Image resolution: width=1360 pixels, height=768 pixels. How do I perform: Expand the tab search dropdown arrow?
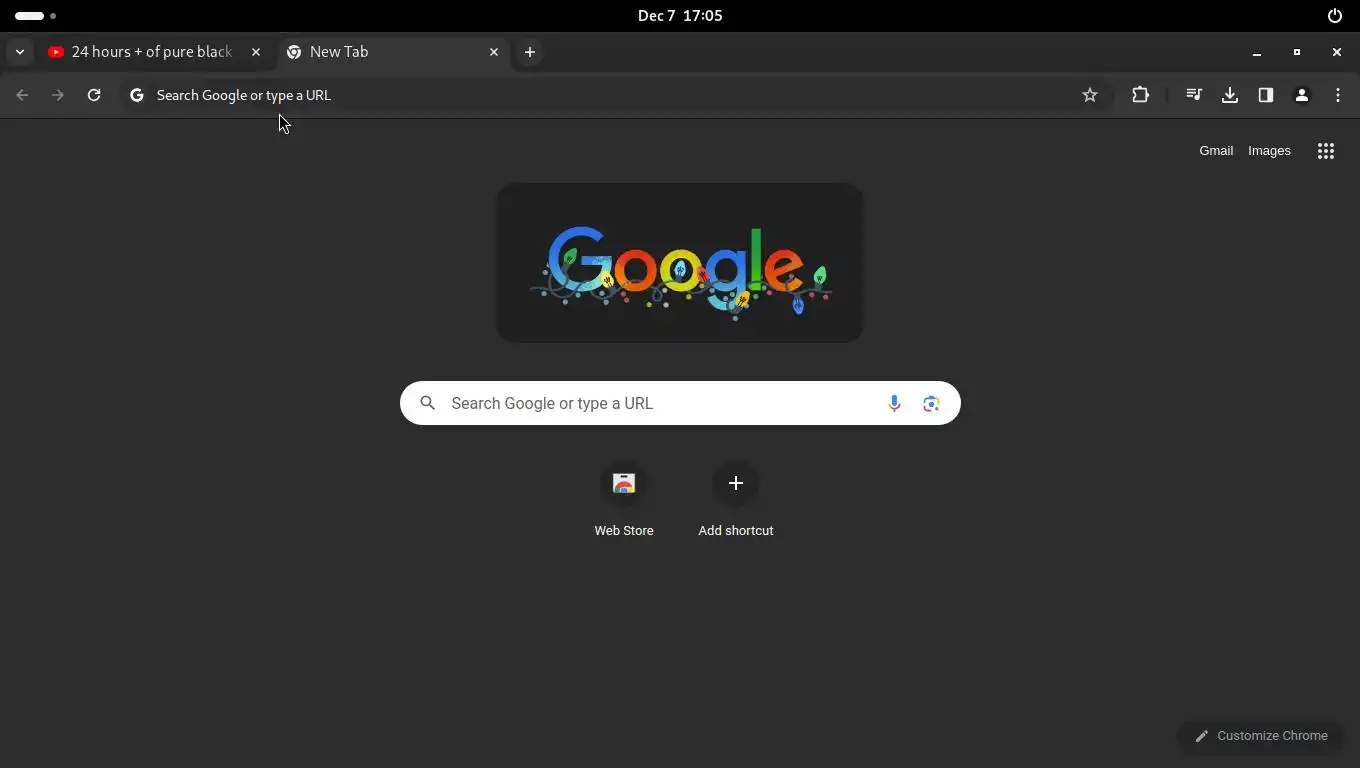(20, 52)
